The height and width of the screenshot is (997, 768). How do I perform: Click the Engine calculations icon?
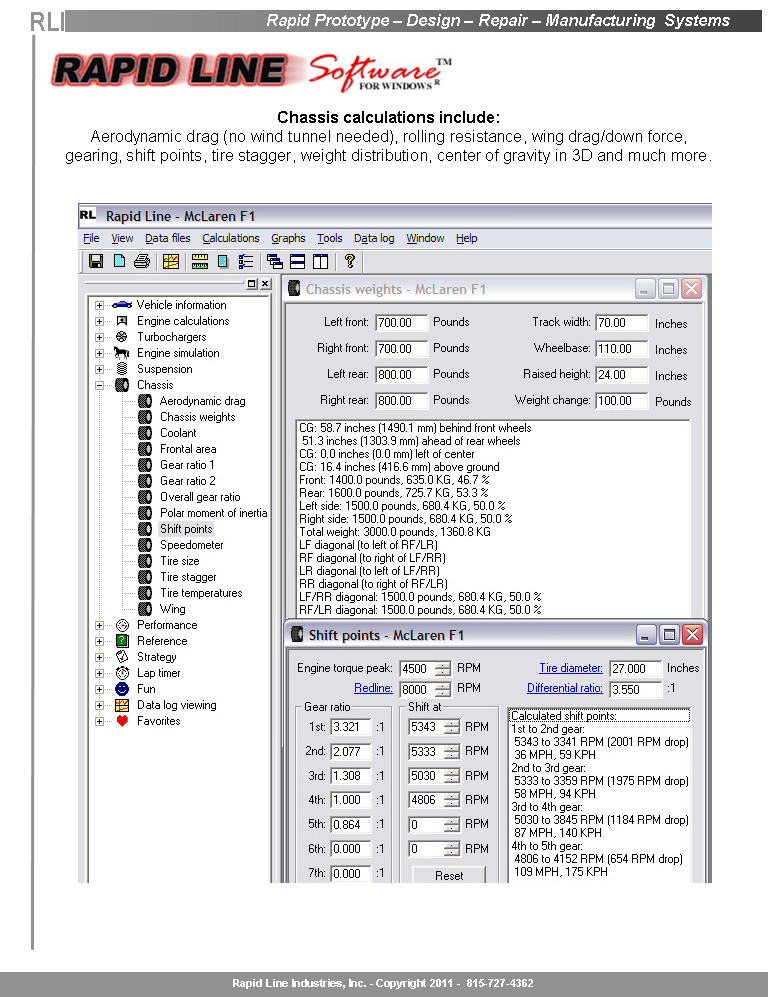122,320
